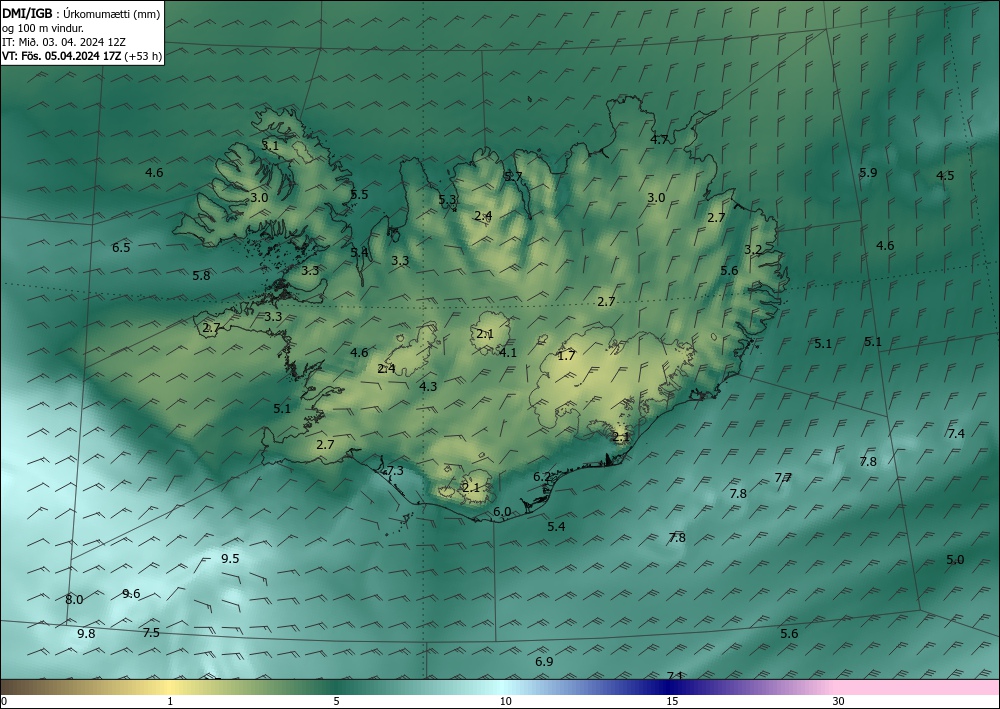Select the initial time line 'IT: Mið. 03. 04. 2024 12Z'

[64, 42]
